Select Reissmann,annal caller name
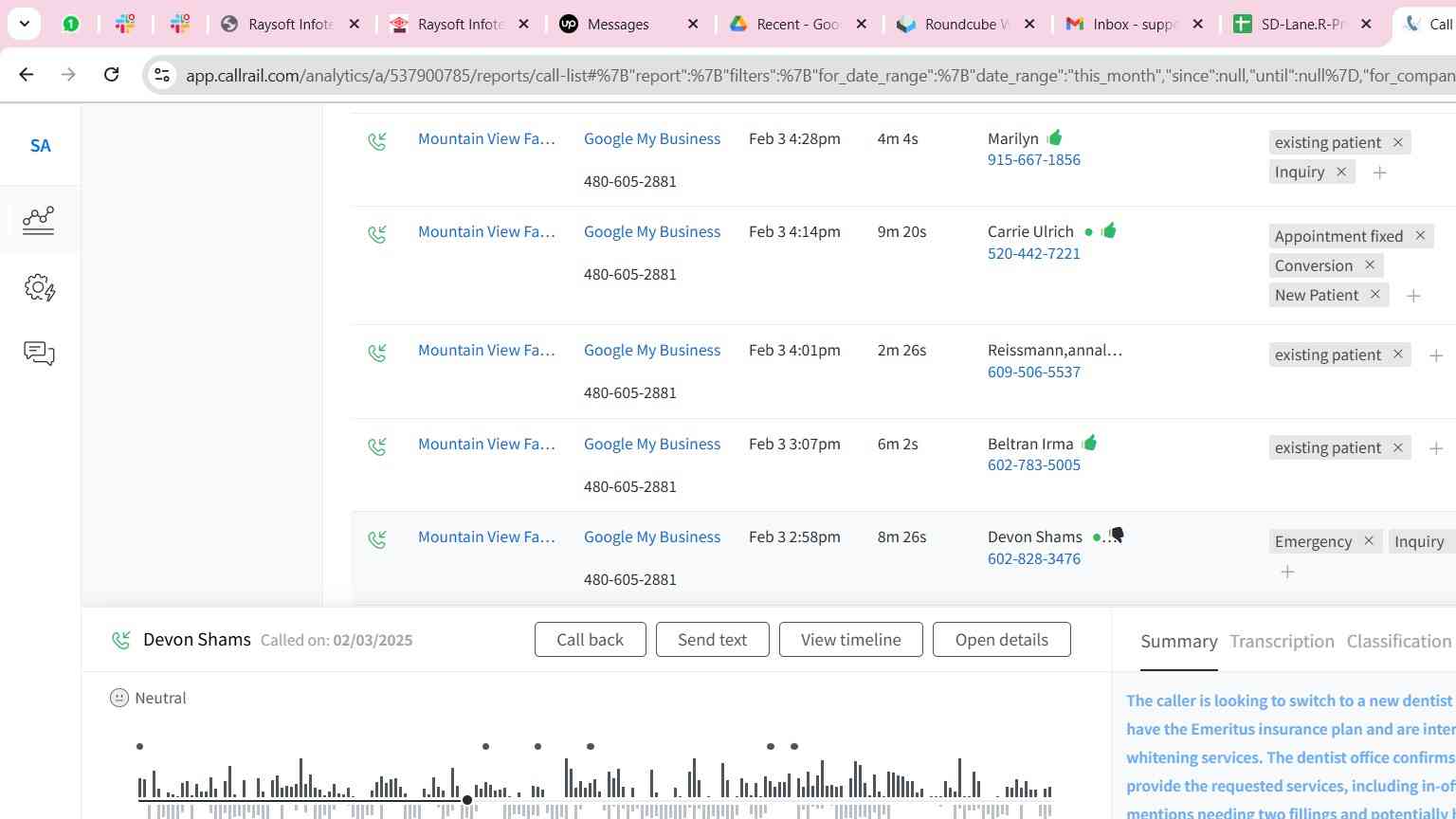1456x819 pixels. point(1055,350)
